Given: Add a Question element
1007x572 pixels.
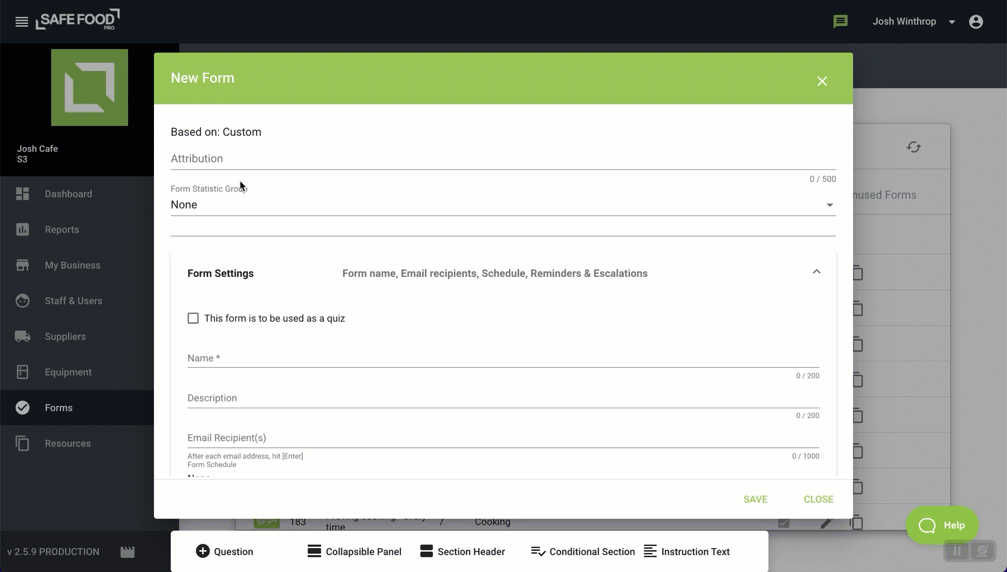Looking at the screenshot, I should pyautogui.click(x=225, y=551).
